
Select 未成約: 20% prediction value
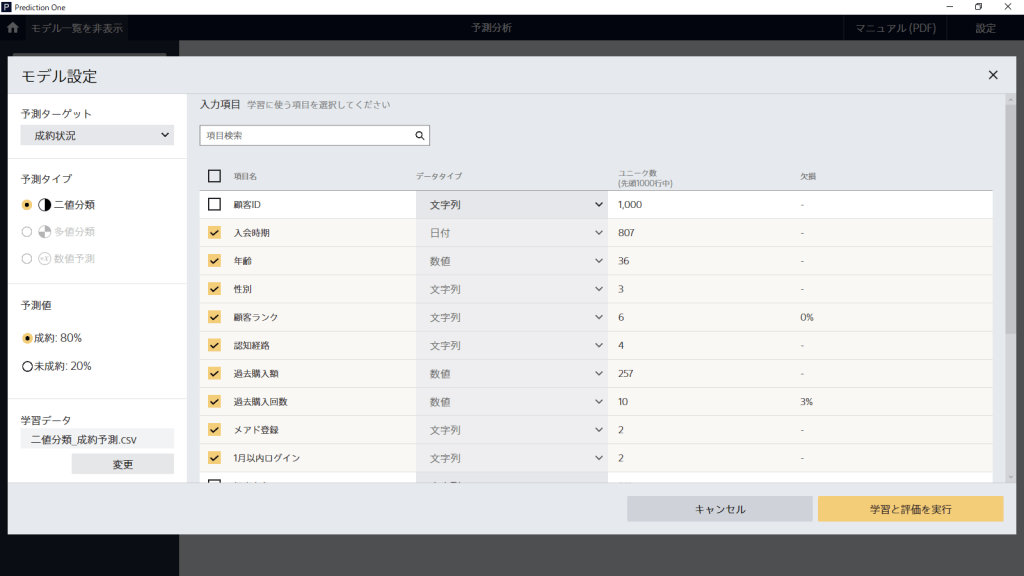point(27,366)
